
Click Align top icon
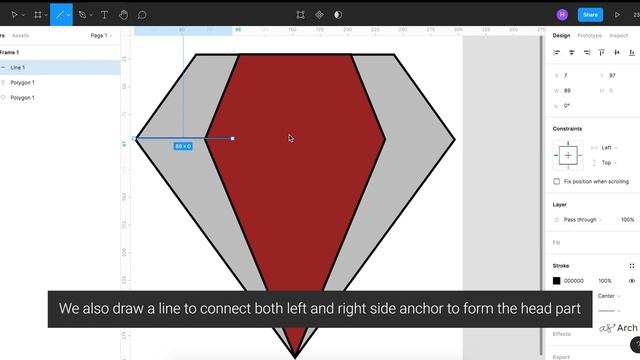[602, 52]
